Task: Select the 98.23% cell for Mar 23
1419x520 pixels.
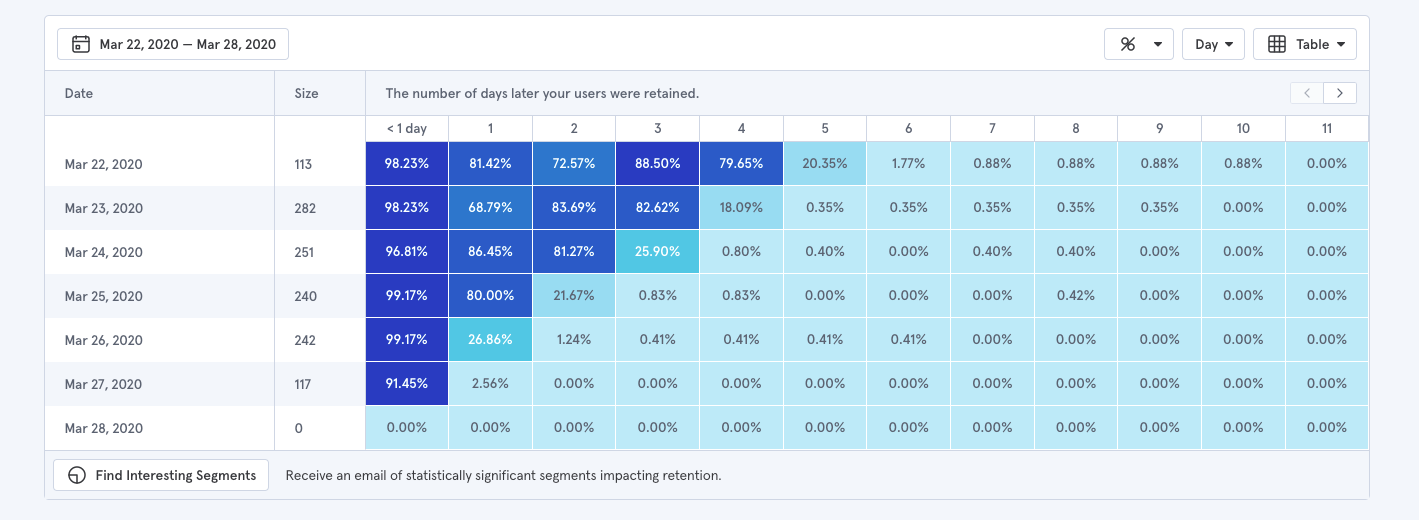Action: [x=407, y=208]
